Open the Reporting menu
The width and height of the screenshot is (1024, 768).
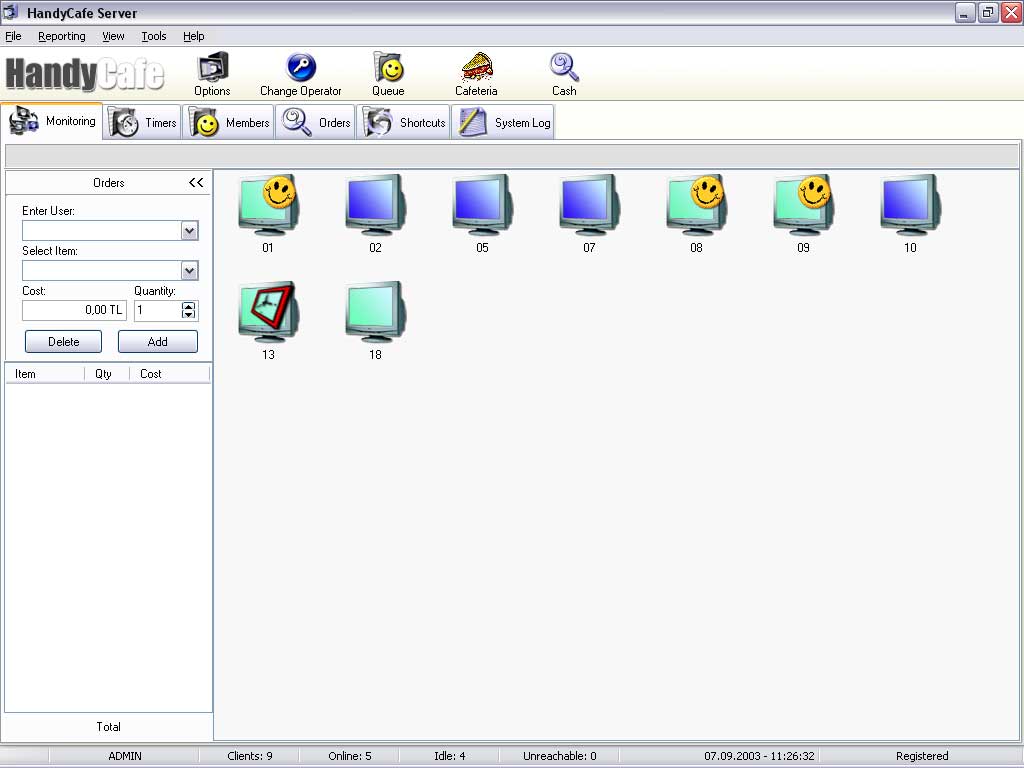[62, 36]
